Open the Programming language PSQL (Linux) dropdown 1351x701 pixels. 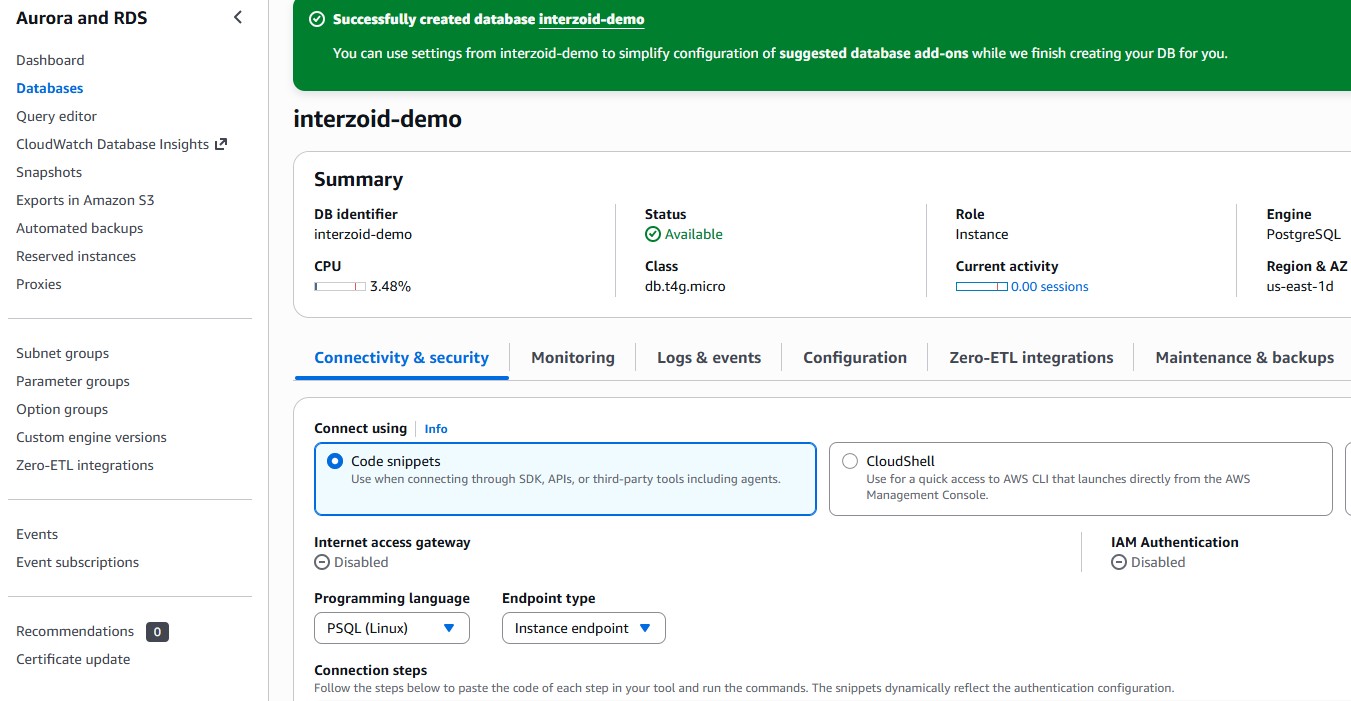click(x=391, y=628)
